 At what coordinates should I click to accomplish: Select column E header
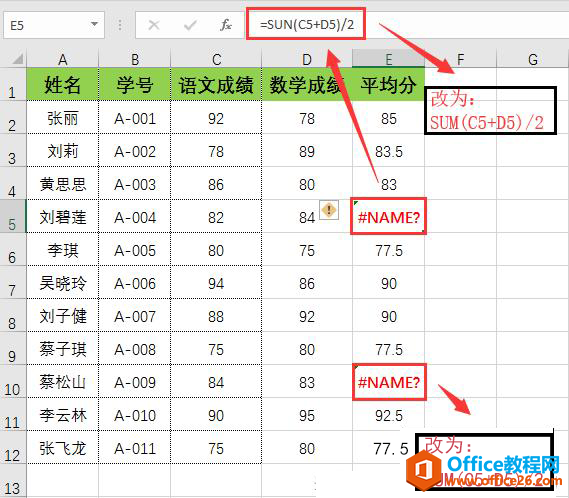pyautogui.click(x=388, y=59)
